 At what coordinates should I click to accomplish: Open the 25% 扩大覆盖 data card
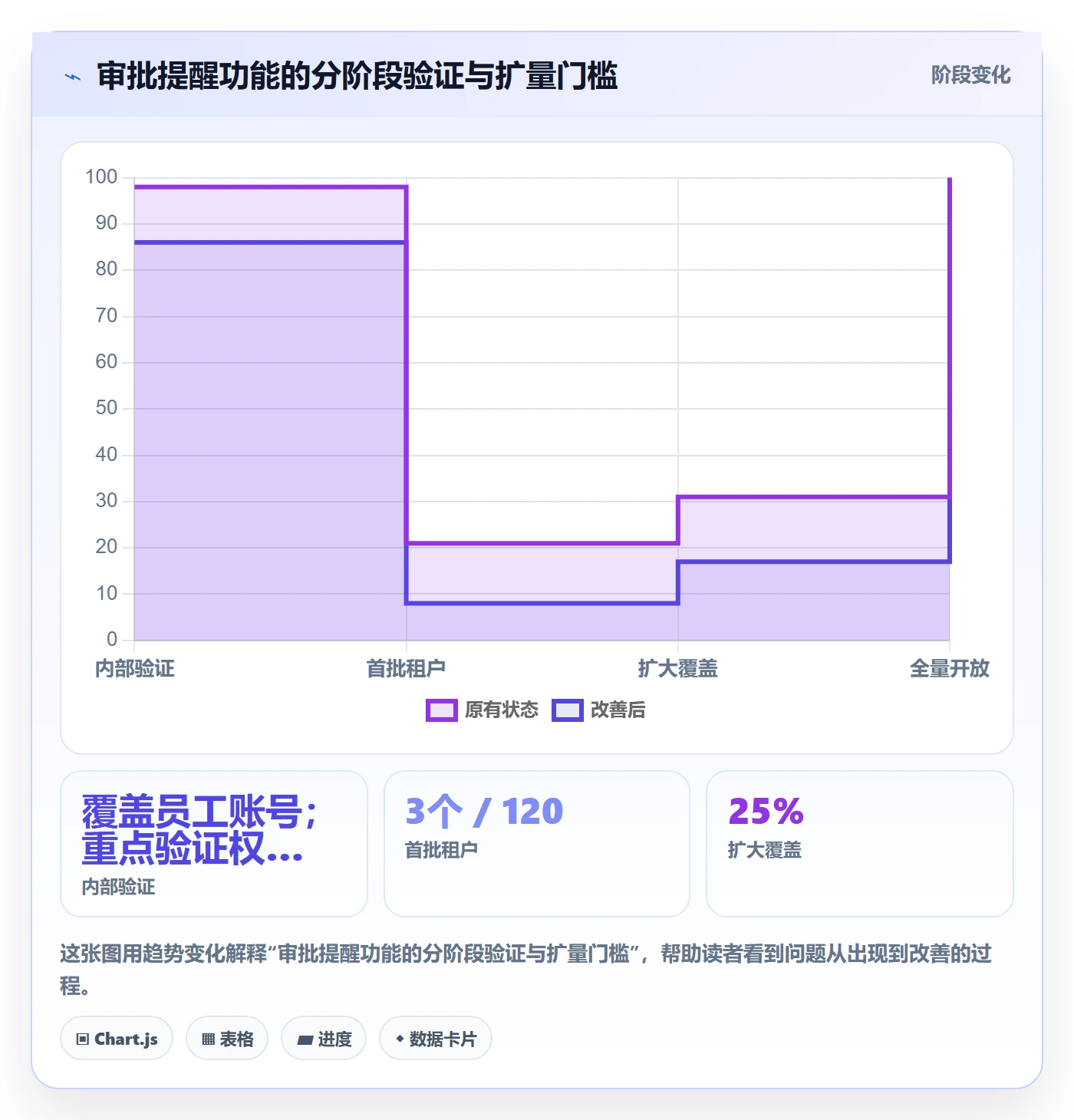click(x=860, y=844)
